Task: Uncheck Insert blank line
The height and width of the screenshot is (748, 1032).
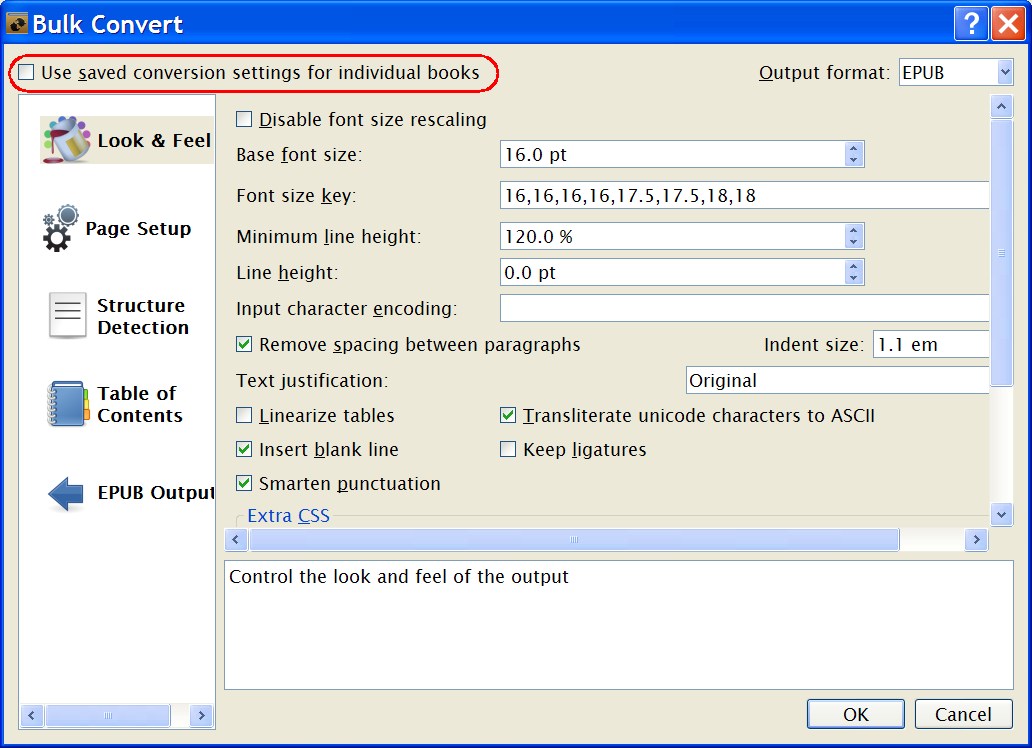Action: (244, 450)
